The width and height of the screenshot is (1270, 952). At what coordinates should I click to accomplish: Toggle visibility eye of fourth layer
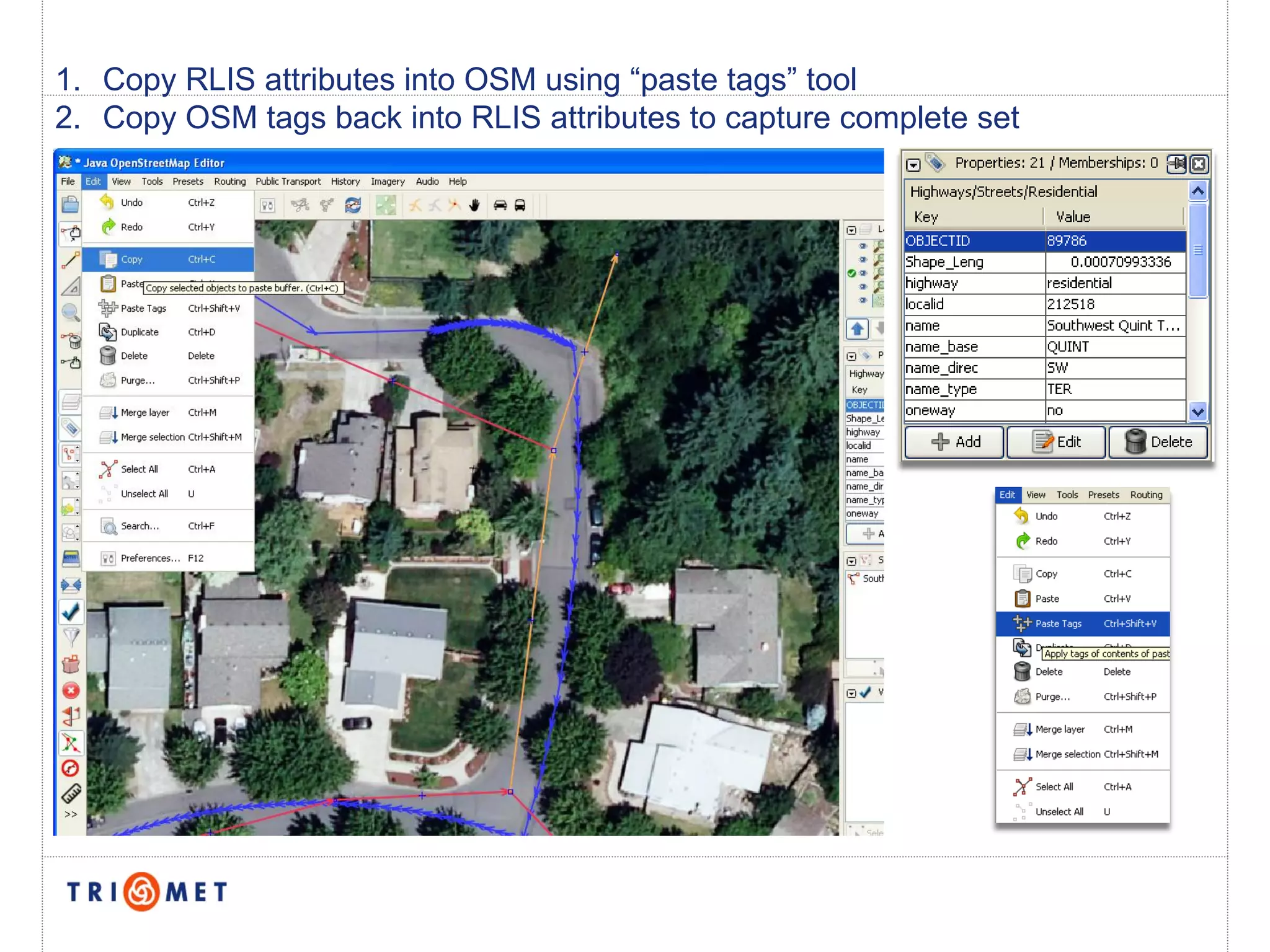click(862, 287)
